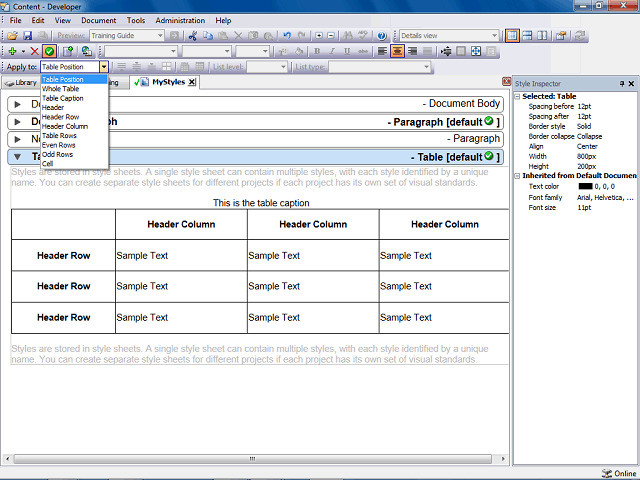Select Header Row from the list
The image size is (640, 480).
[60, 117]
